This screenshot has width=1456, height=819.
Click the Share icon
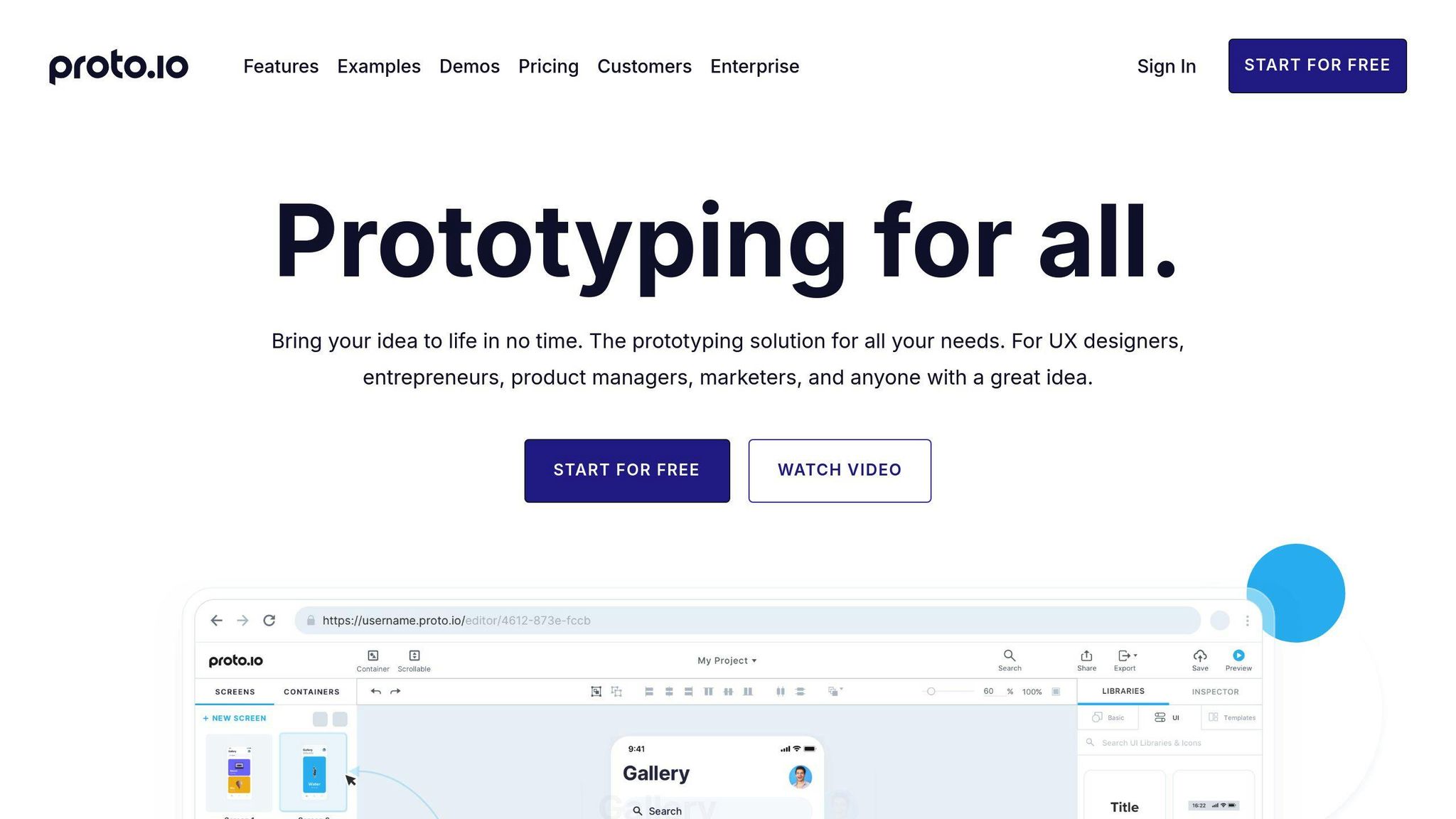click(1086, 655)
